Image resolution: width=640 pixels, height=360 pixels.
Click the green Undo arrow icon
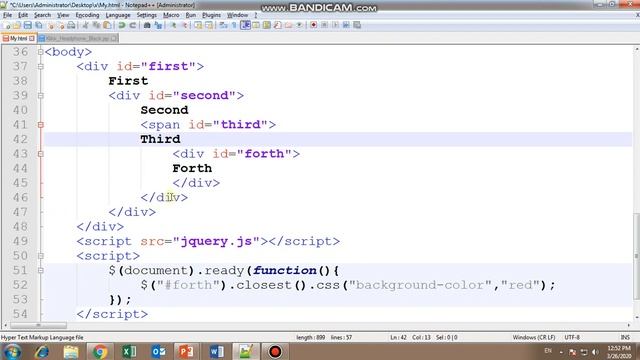[x=121, y=25]
